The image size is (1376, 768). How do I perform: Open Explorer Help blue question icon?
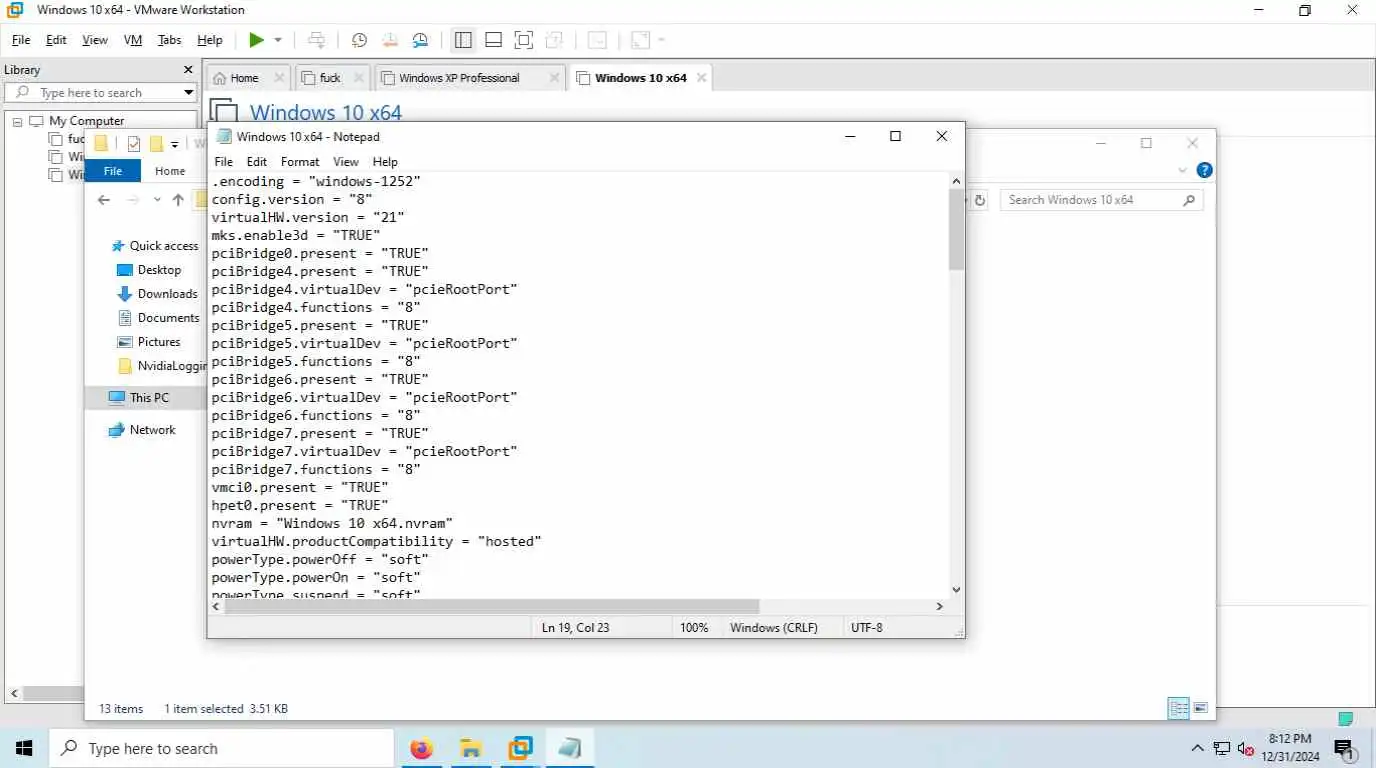(1205, 171)
